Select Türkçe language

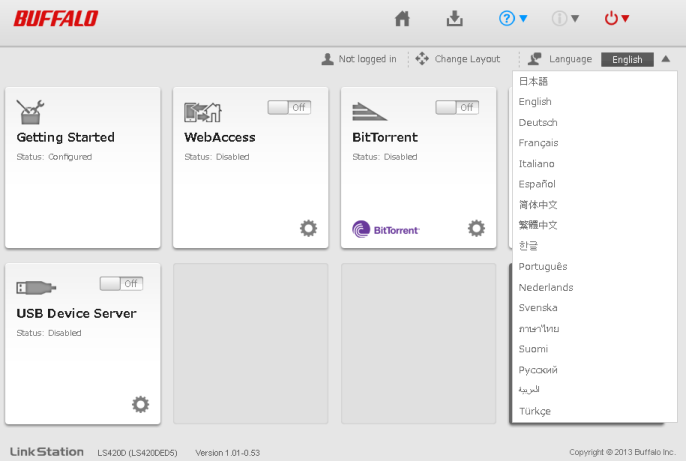594,411
